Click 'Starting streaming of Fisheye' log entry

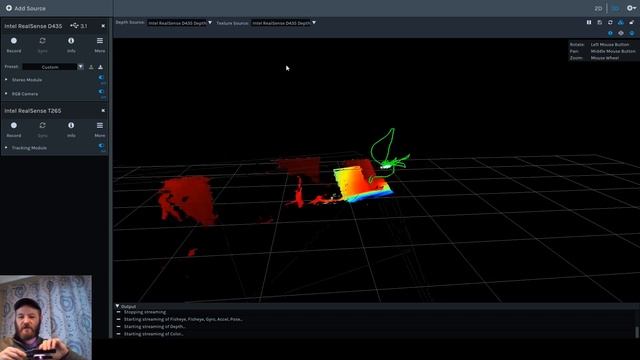(x=183, y=319)
